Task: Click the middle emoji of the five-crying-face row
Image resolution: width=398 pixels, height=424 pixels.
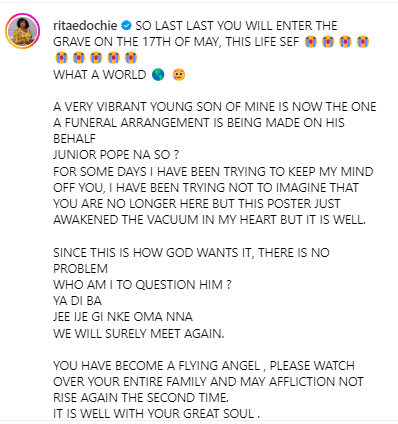Action: pyautogui.click(x=96, y=58)
